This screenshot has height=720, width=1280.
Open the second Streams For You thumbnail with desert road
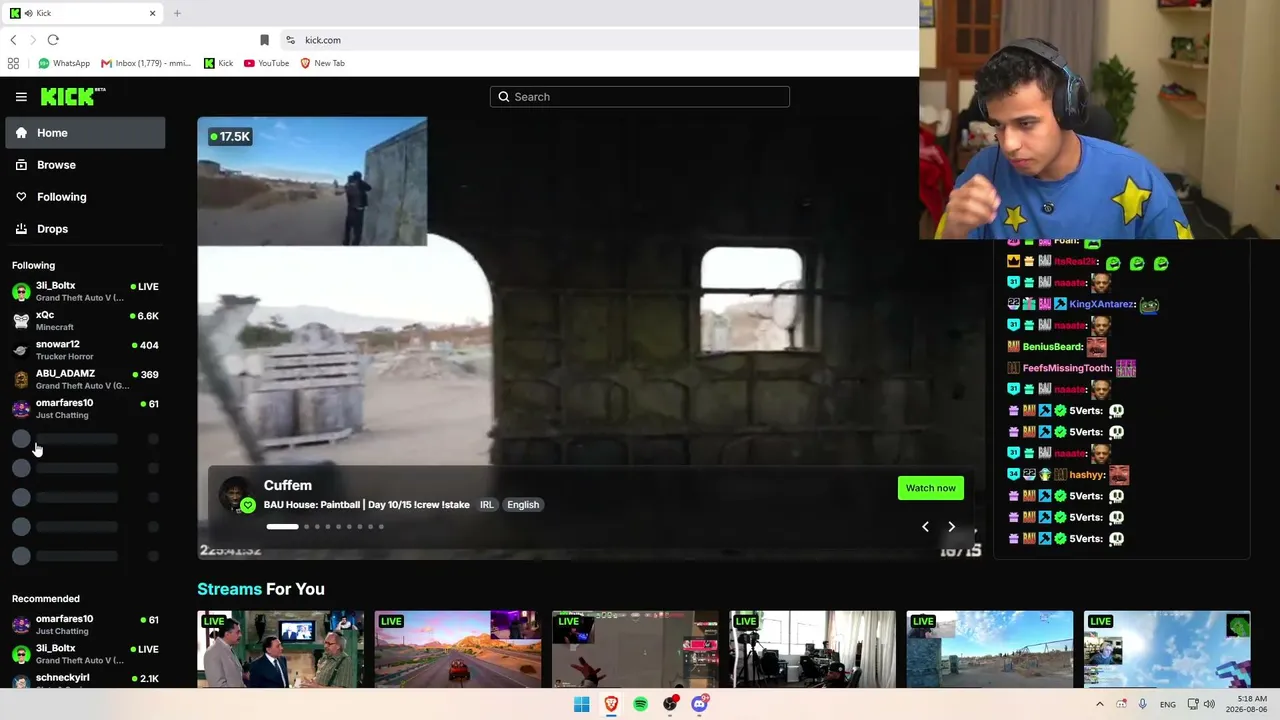[x=458, y=650]
